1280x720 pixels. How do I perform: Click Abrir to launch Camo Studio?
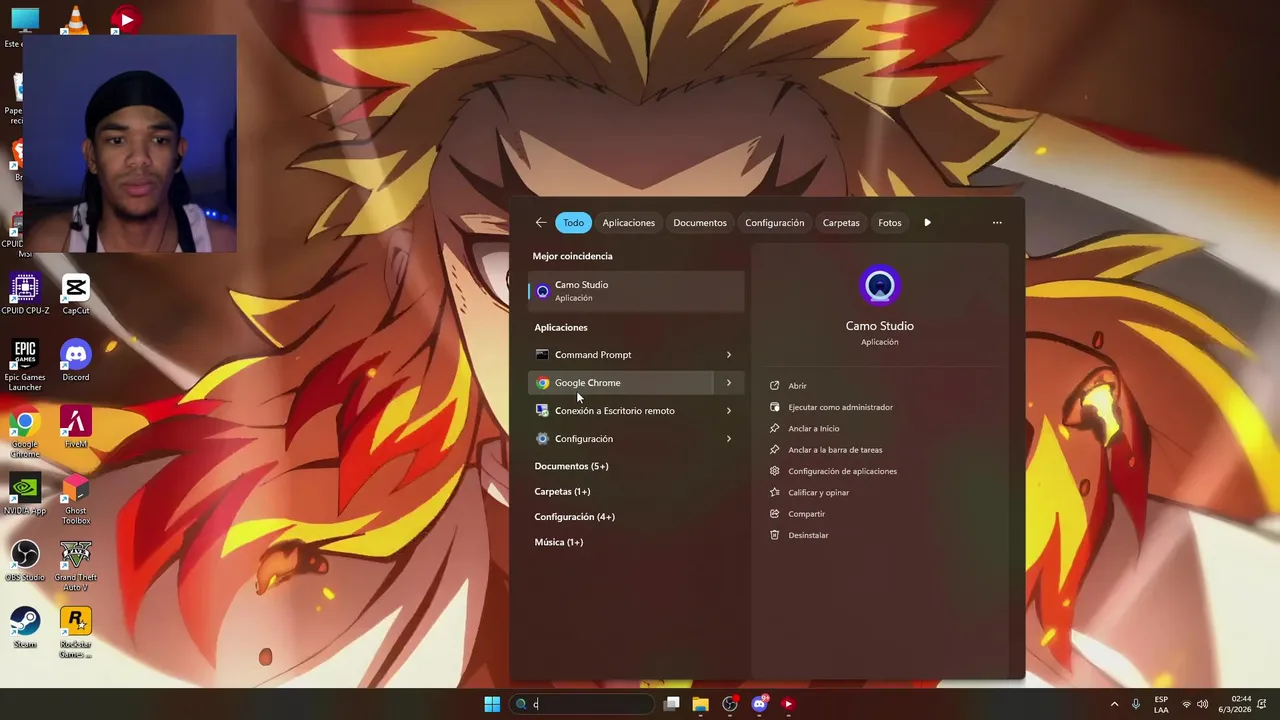(797, 386)
